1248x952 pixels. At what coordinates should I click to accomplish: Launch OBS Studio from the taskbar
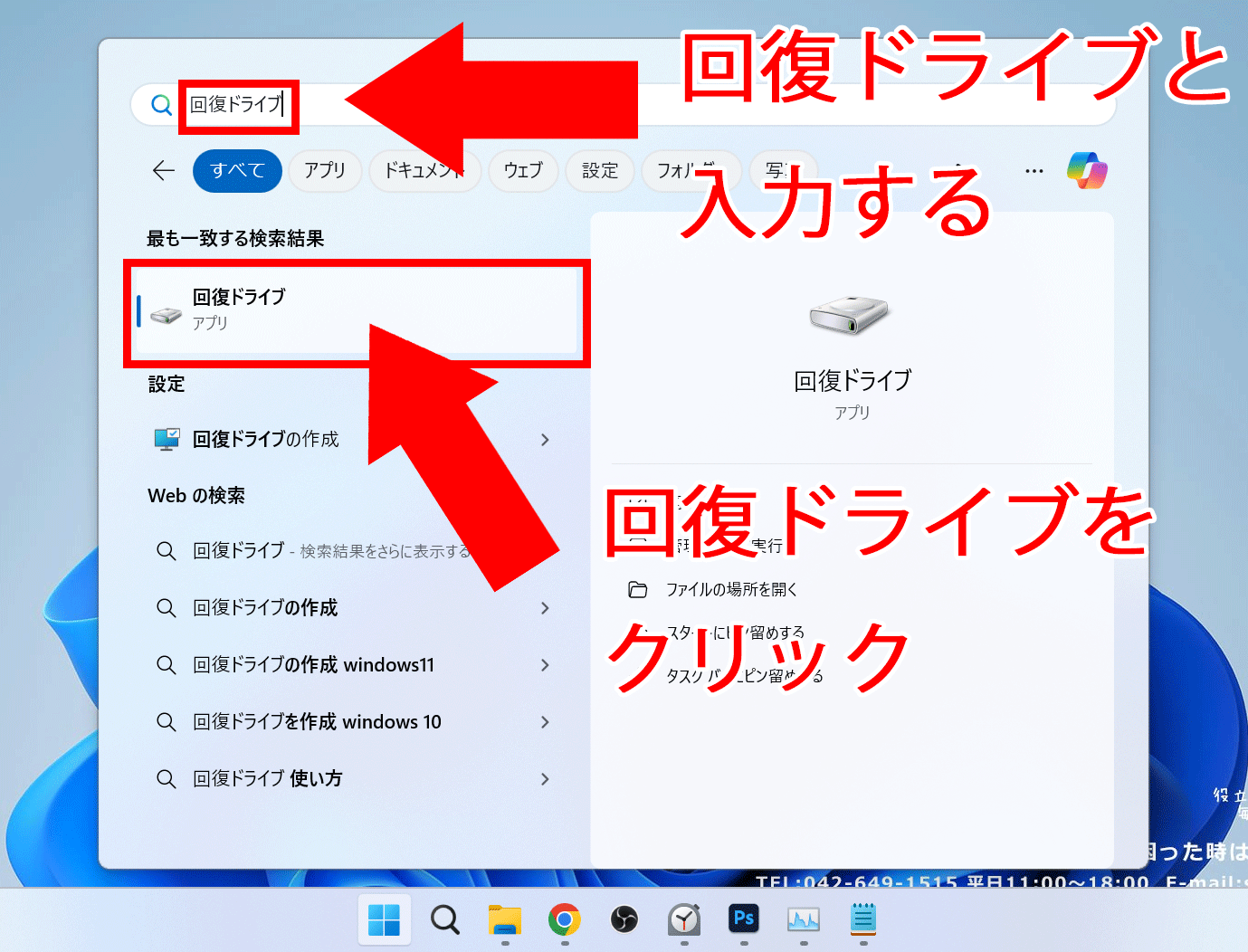(x=624, y=919)
